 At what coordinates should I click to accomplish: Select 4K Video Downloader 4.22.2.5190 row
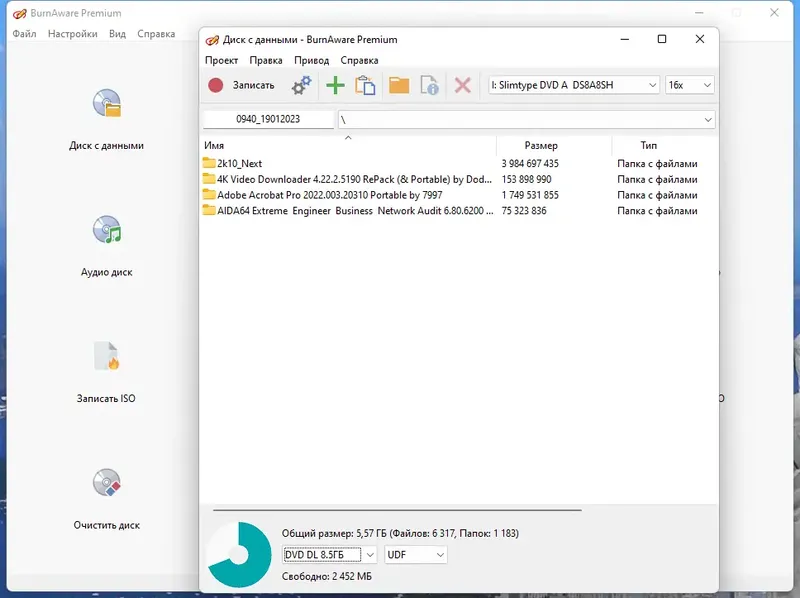tap(459, 179)
